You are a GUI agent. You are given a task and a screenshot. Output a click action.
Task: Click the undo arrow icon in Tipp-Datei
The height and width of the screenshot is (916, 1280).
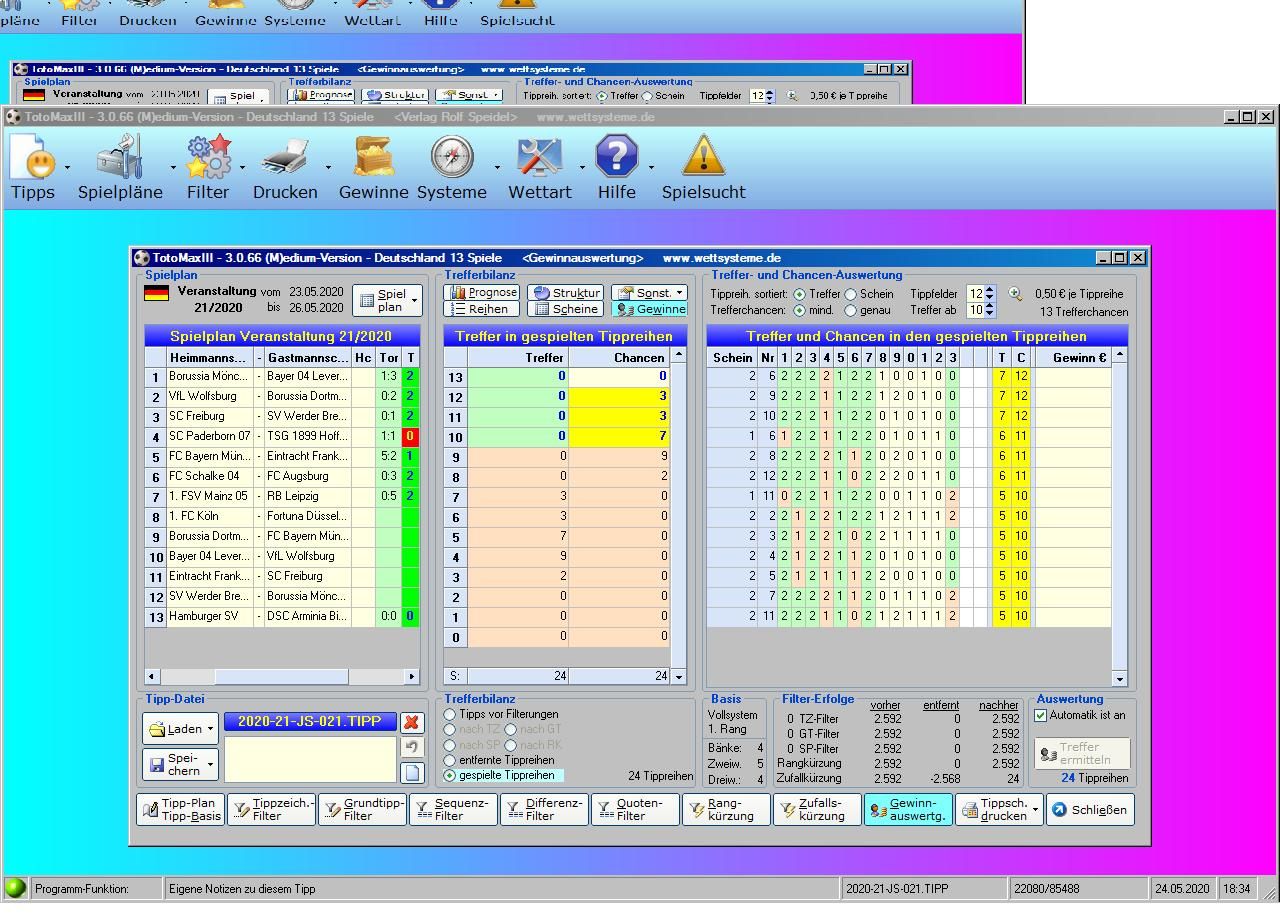(x=411, y=747)
